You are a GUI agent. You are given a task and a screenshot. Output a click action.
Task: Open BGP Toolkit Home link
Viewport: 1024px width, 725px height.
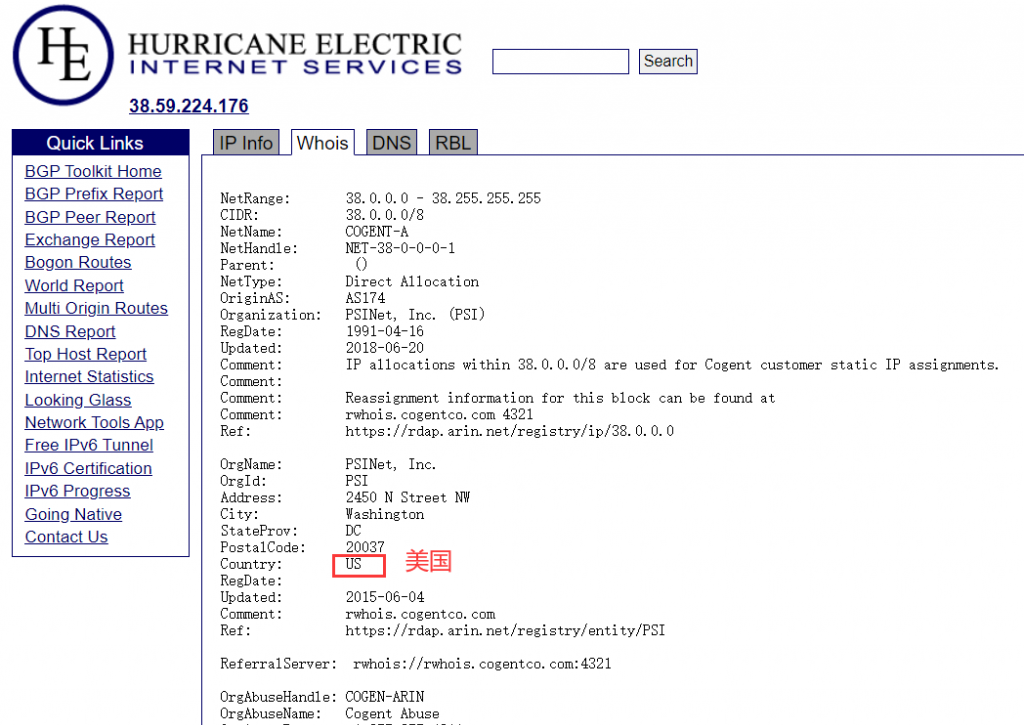pyautogui.click(x=93, y=171)
